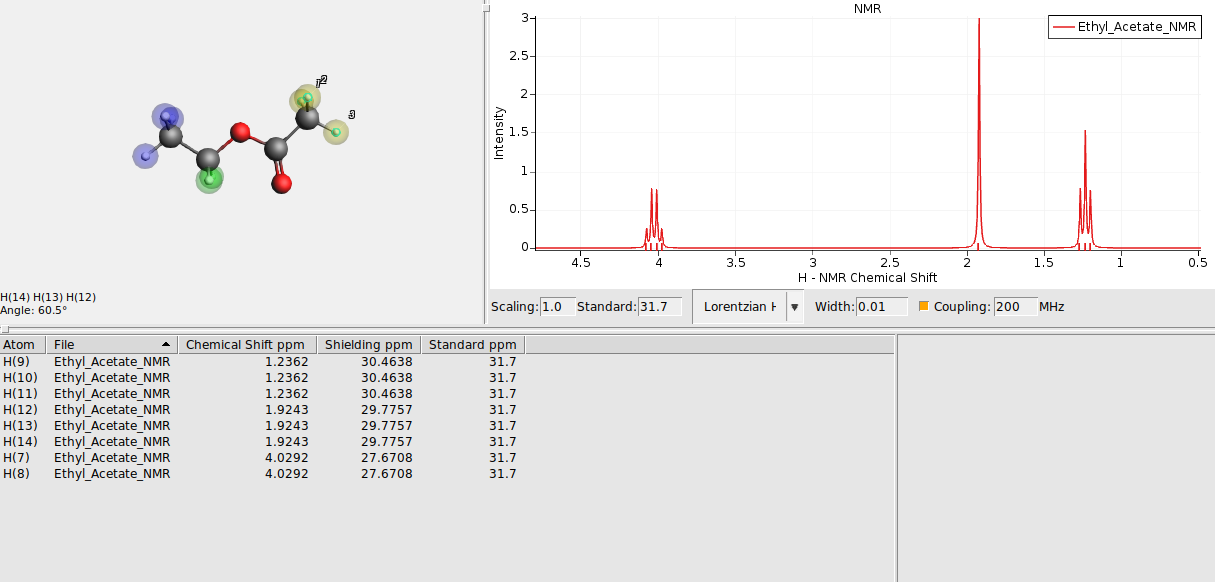Select the highlighted hydrogen labeled 2
The height and width of the screenshot is (582, 1215).
(308, 98)
